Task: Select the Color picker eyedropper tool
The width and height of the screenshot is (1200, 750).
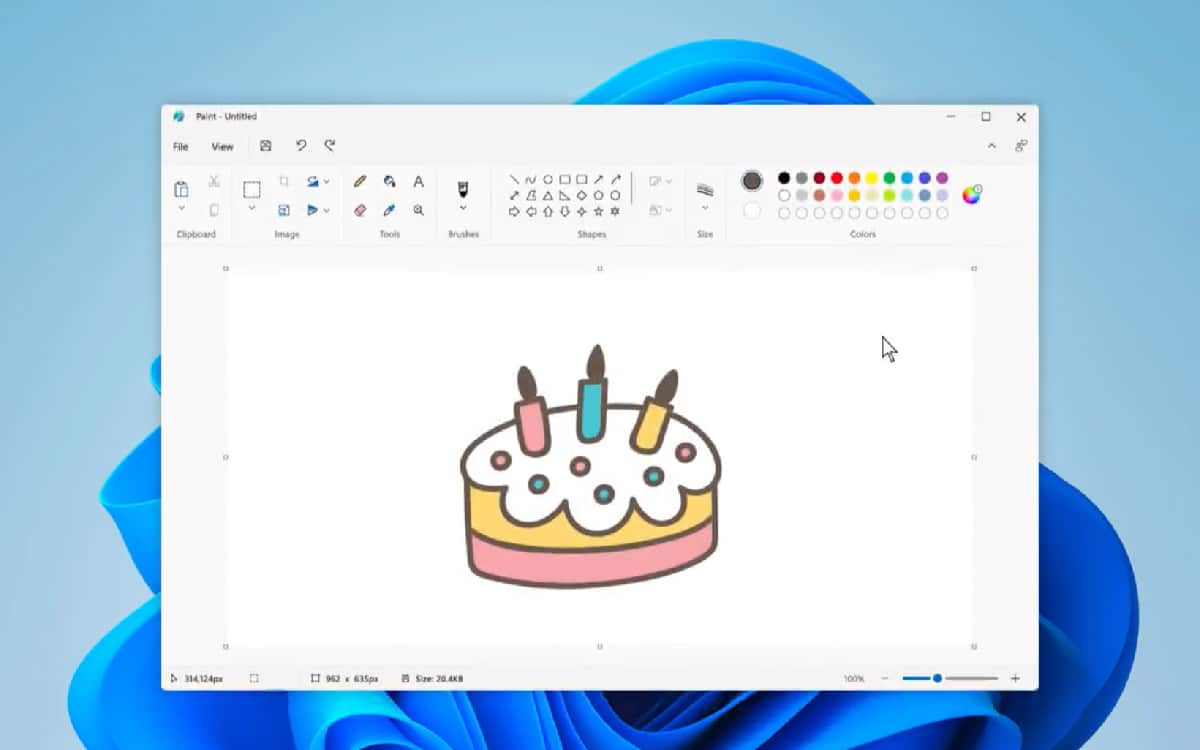Action: click(x=389, y=210)
